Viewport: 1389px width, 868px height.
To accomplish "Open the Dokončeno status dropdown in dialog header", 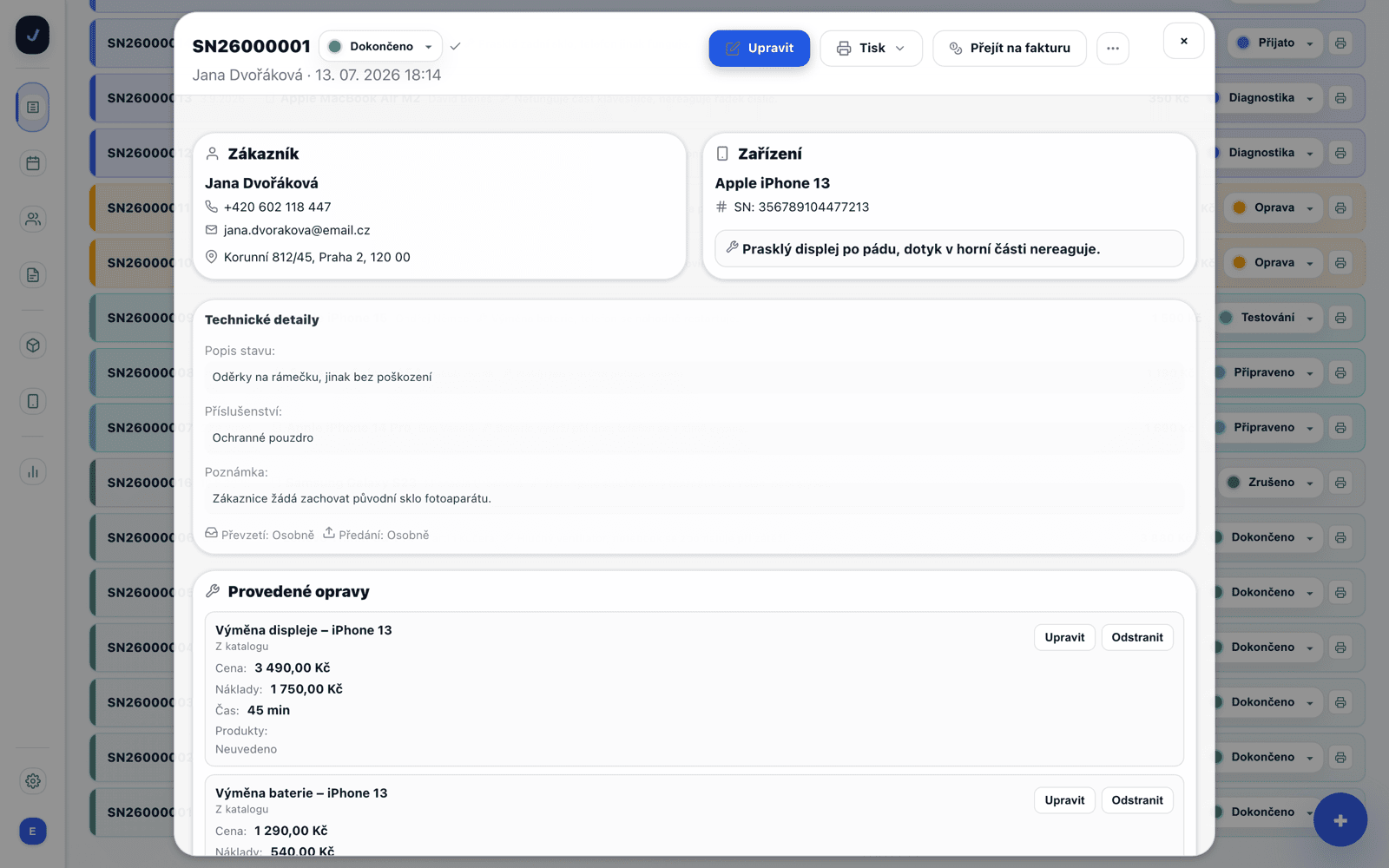I will [x=380, y=46].
